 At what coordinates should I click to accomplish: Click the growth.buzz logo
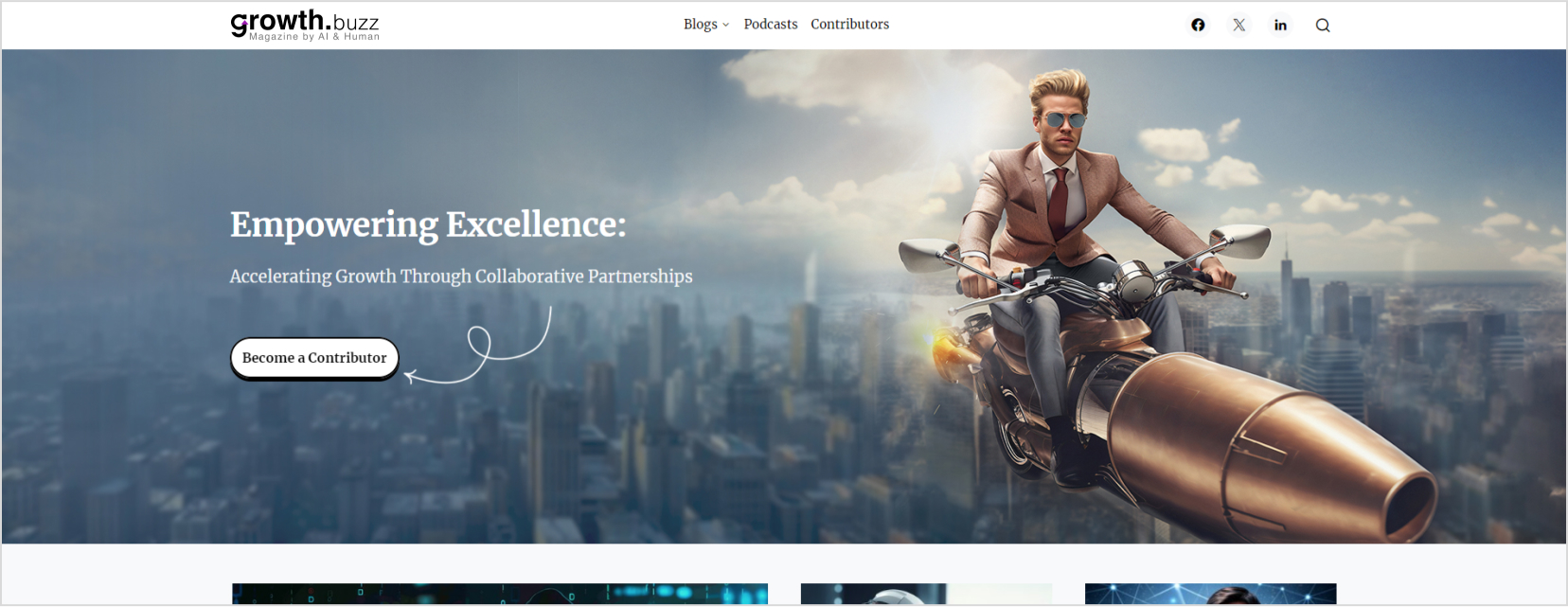pyautogui.click(x=304, y=21)
